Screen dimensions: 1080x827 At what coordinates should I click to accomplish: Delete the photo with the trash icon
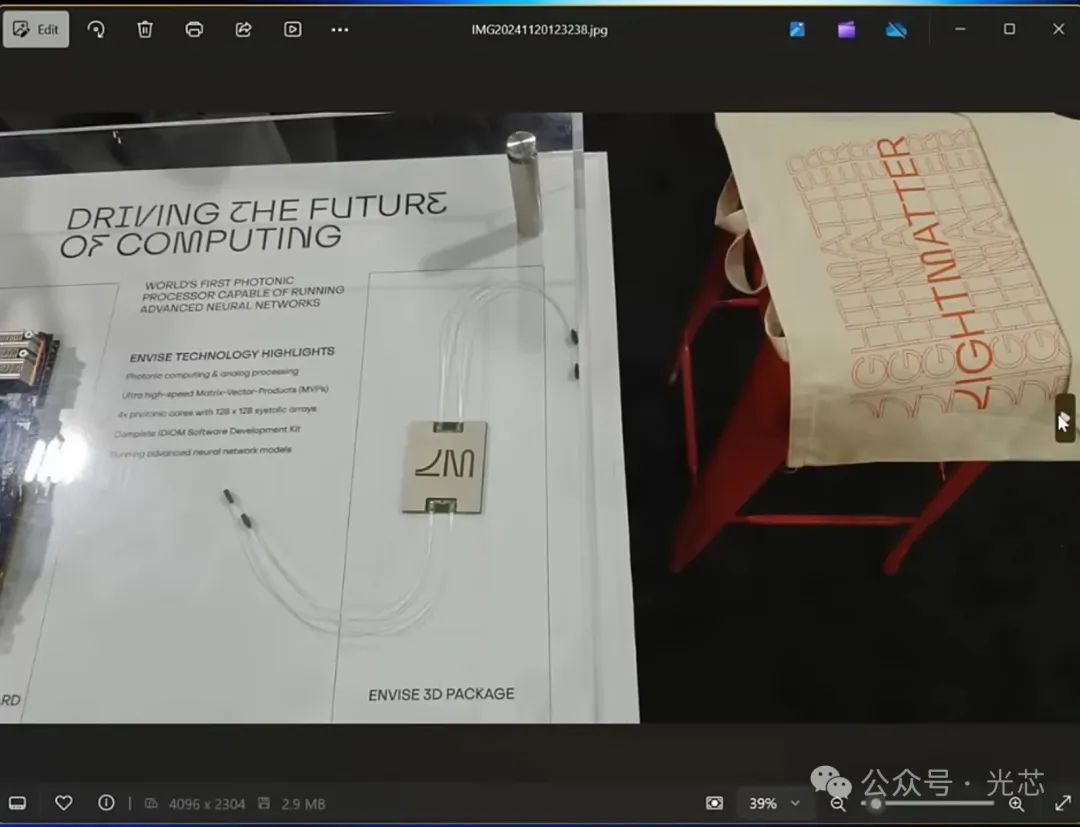[145, 30]
